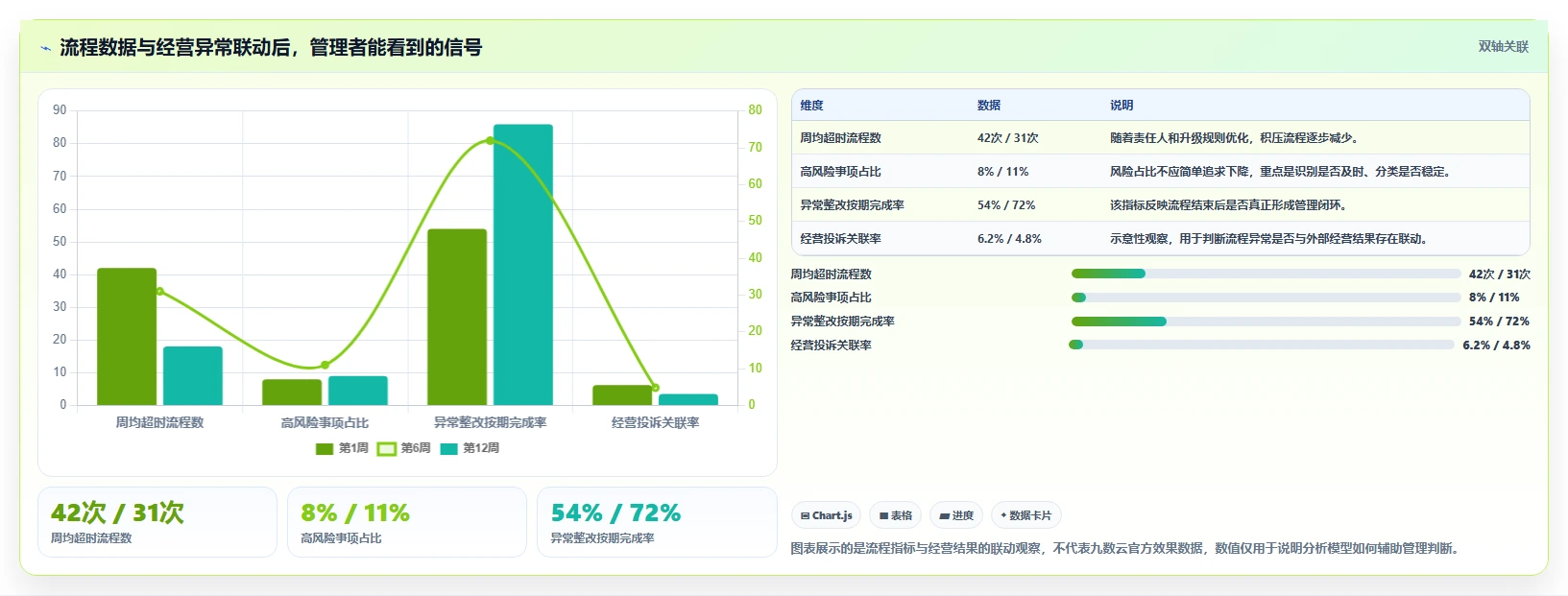Click the description starting 示意性观察
The height and width of the screenshot is (596, 1568).
[1268, 239]
